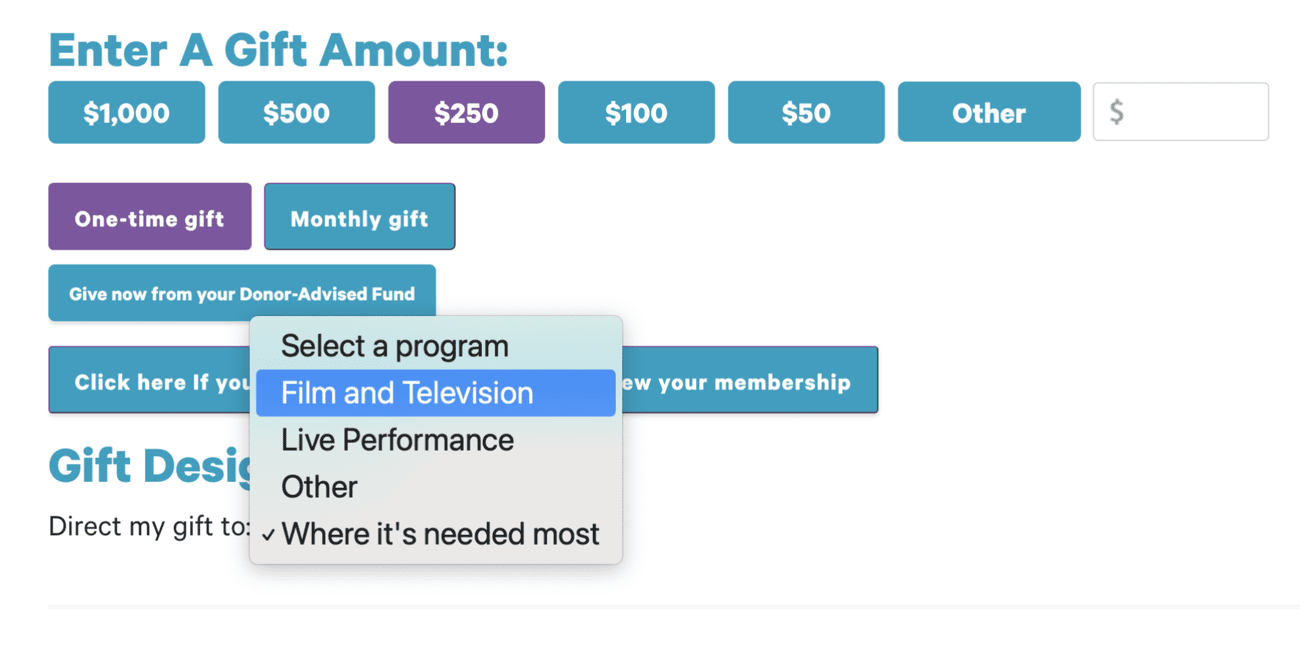1300x645 pixels.
Task: Pick Live Performance from the dropdown
Action: coord(397,440)
